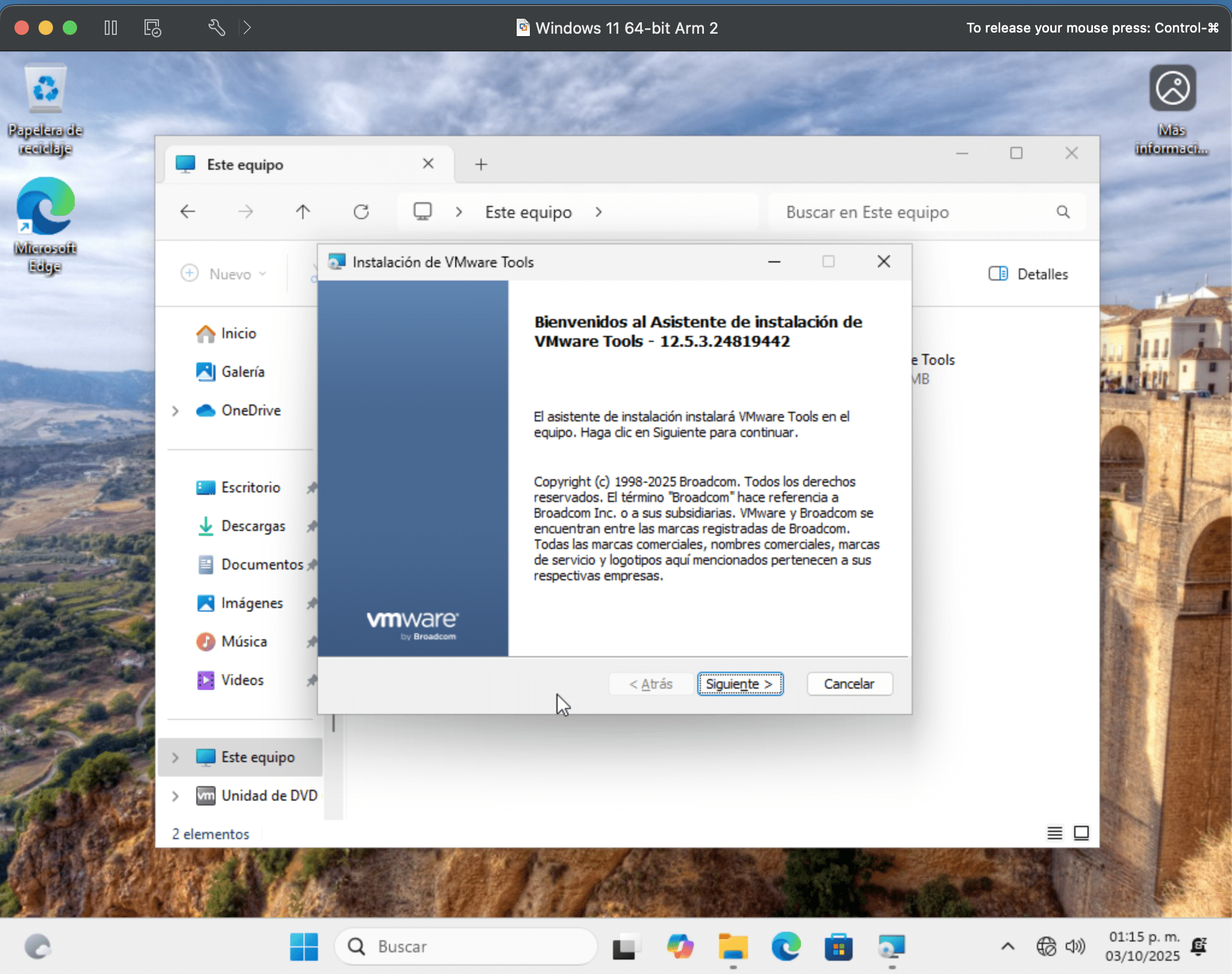The image size is (1232, 974).
Task: Open Copilot from the taskbar
Action: tap(679, 946)
